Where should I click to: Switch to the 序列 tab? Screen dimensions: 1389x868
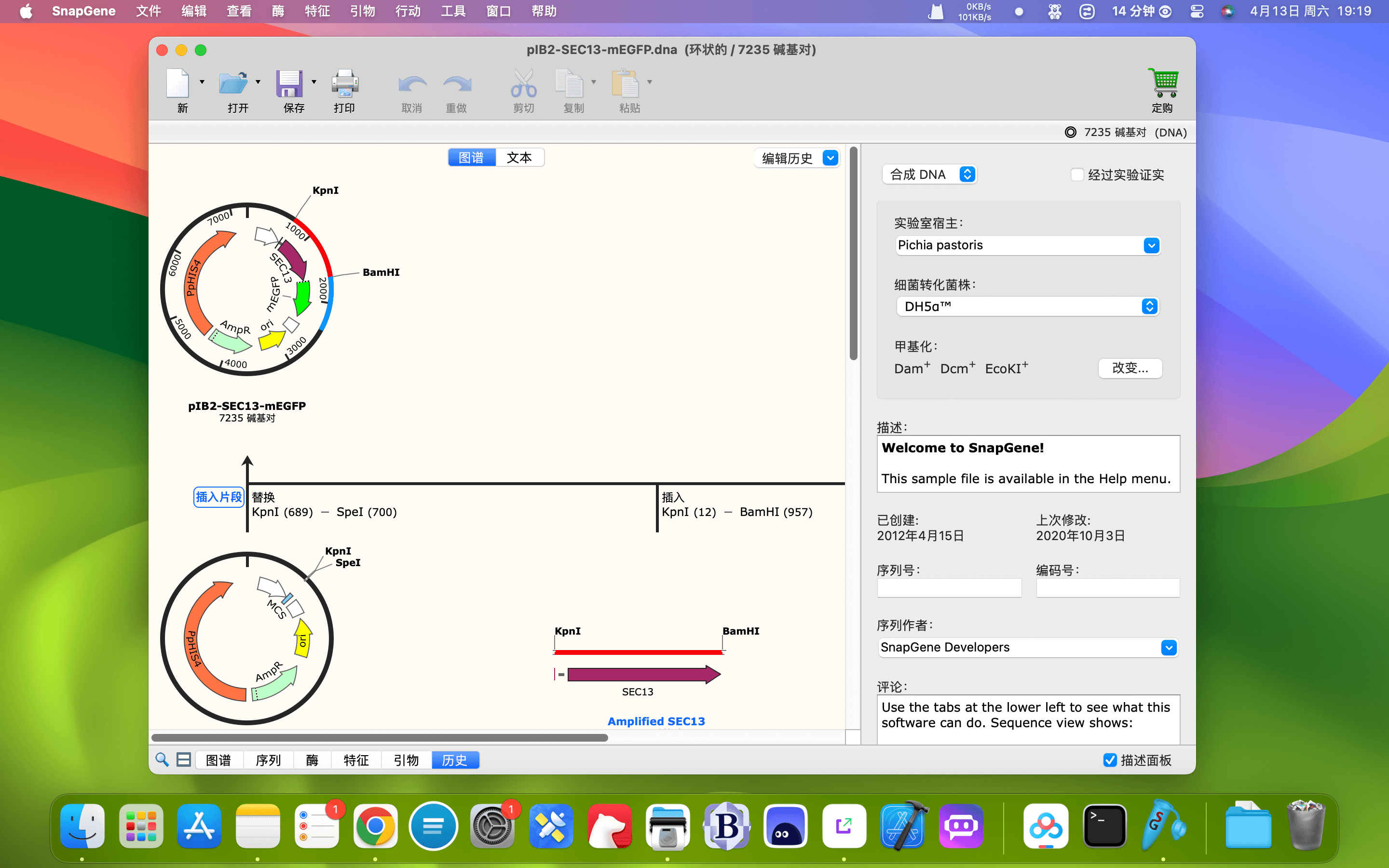point(268,760)
